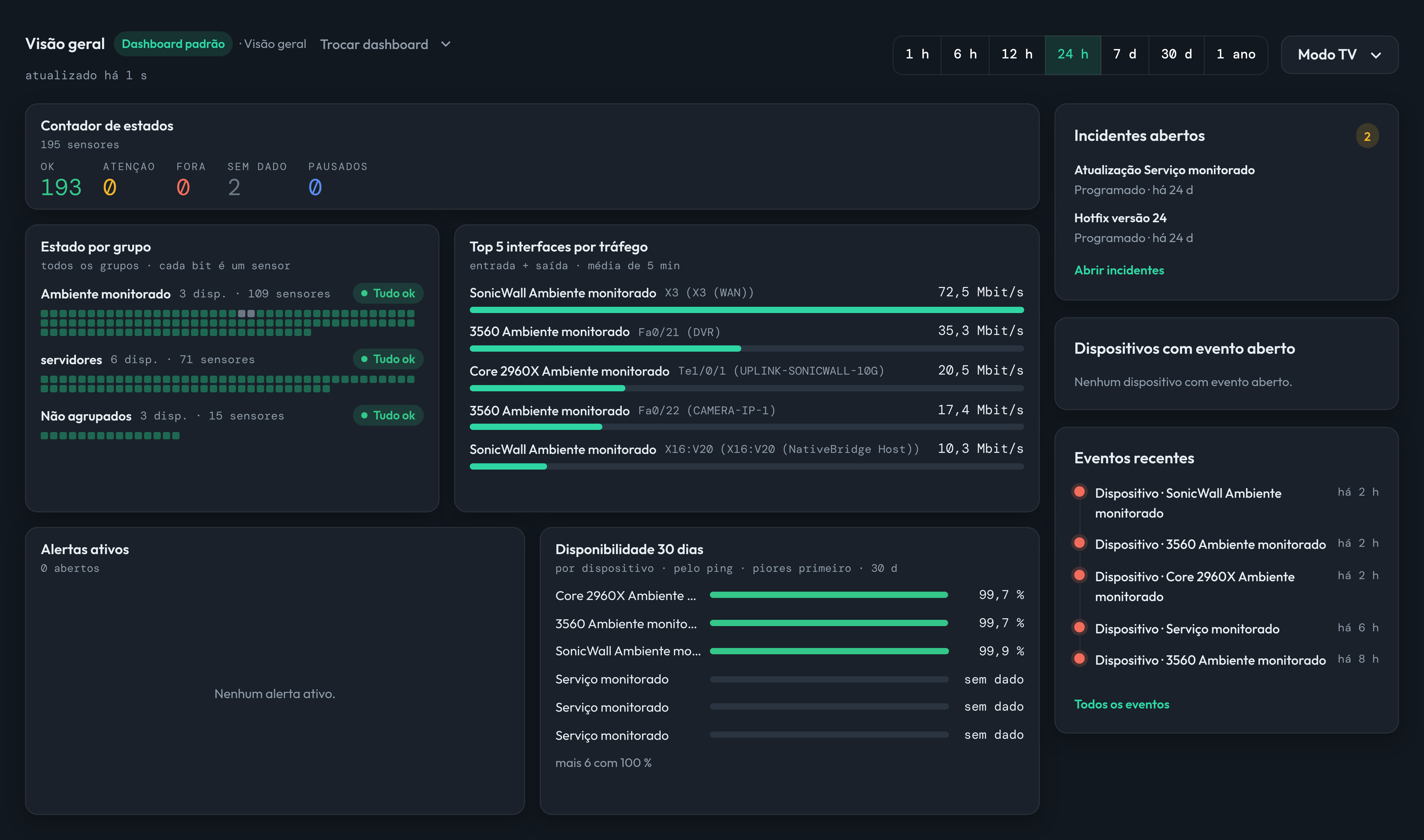The width and height of the screenshot is (1424, 840).
Task: Click SonicWall X16:V20 NativeBridge Host row
Action: tap(746, 456)
